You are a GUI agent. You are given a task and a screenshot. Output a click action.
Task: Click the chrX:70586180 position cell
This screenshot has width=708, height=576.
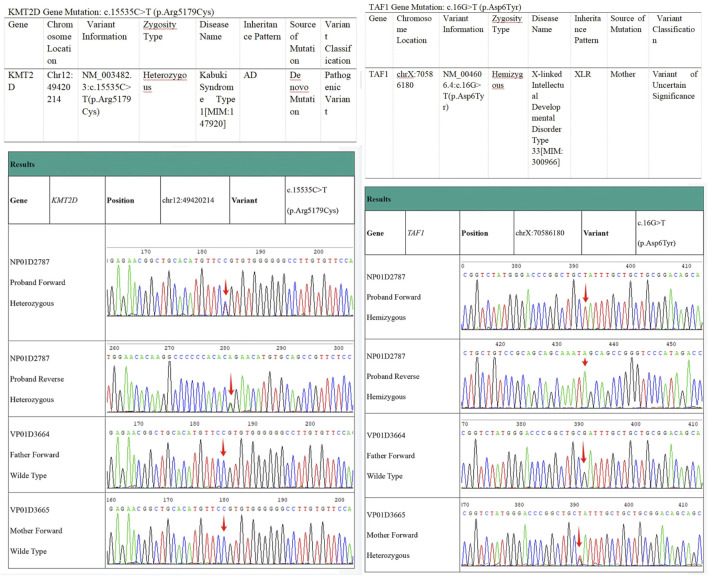pyautogui.click(x=547, y=233)
